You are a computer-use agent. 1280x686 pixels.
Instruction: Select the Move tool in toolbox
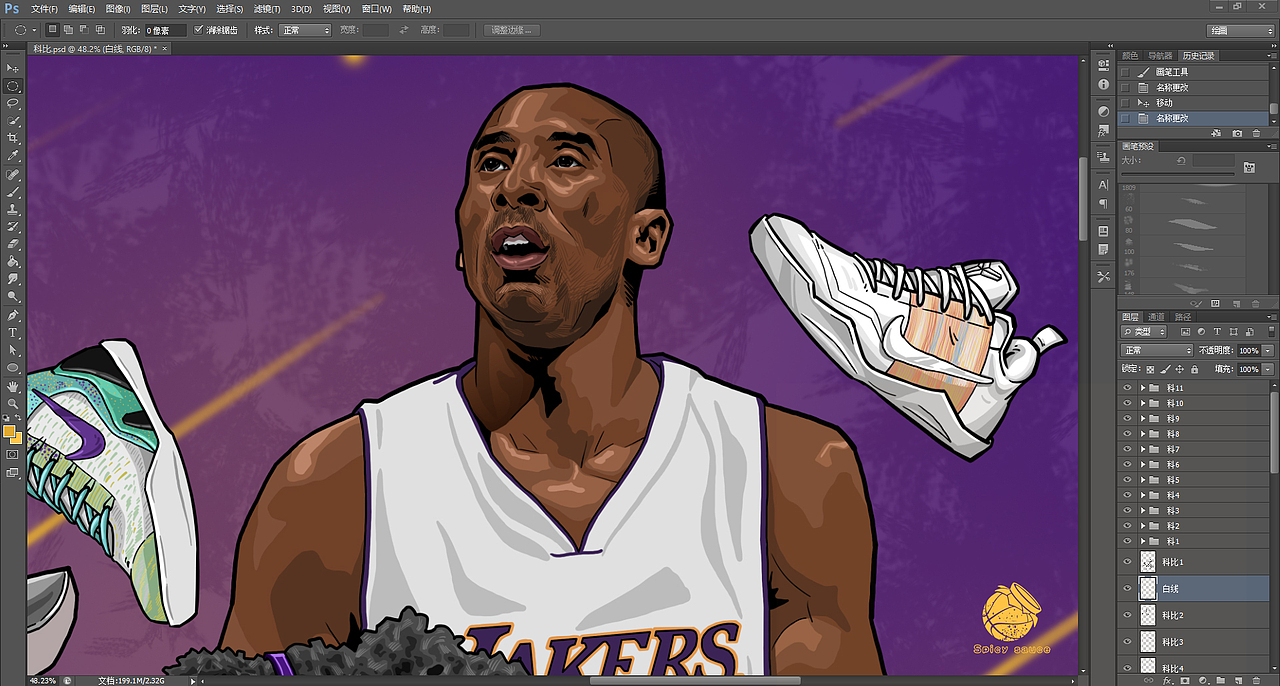13,67
